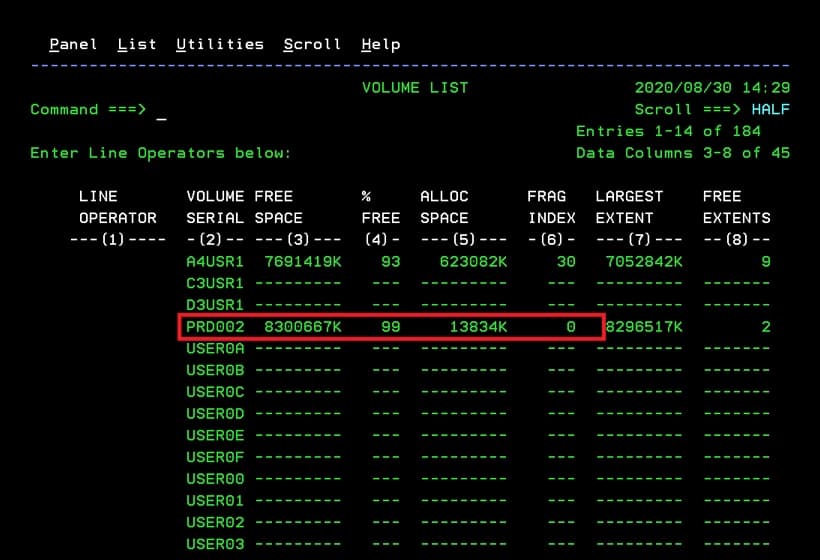The height and width of the screenshot is (560, 820).
Task: Click the ALLOC SPACE column header
Action: [x=444, y=207]
